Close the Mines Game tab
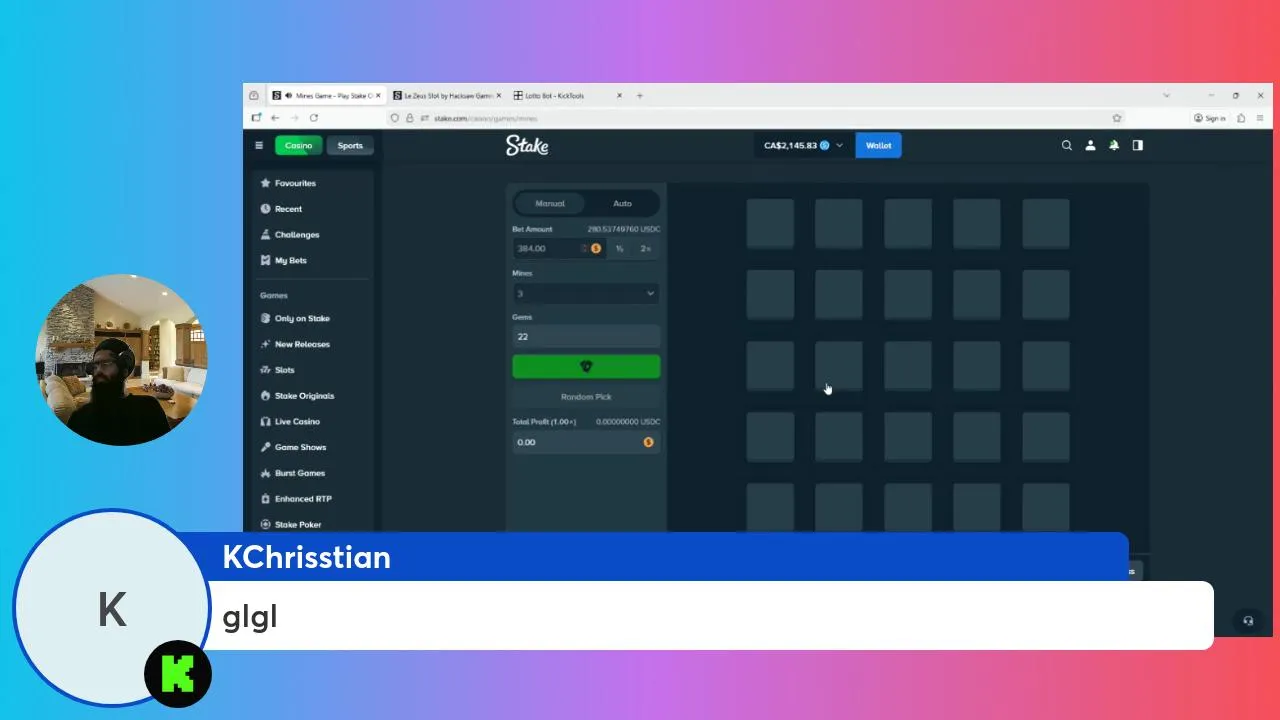The height and width of the screenshot is (720, 1280). click(378, 96)
